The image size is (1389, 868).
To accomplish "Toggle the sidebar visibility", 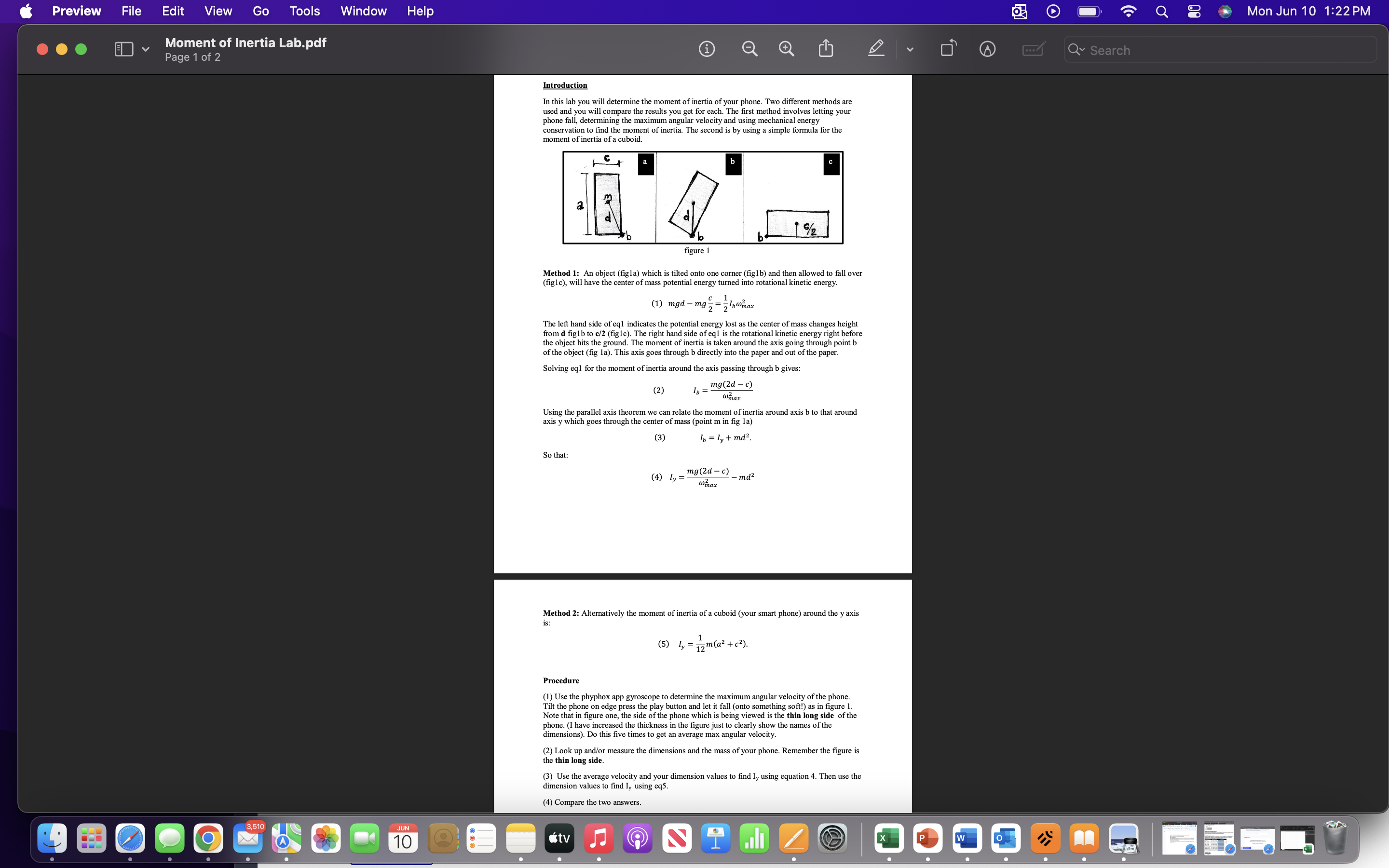I will point(123,49).
